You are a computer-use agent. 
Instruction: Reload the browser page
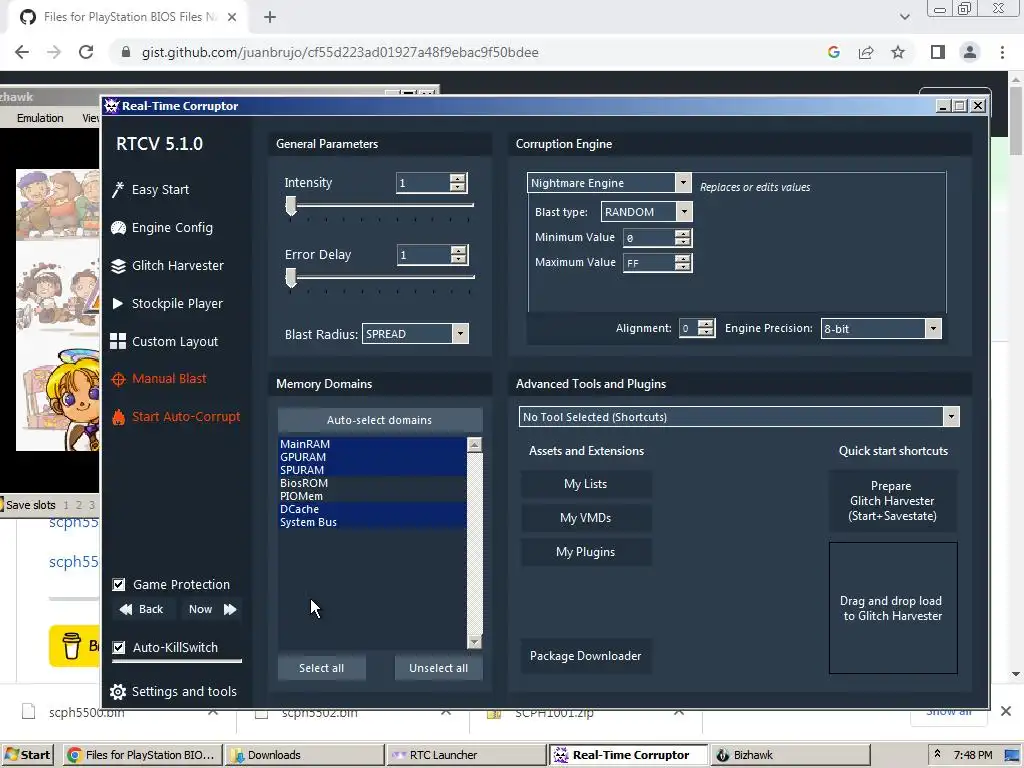click(86, 52)
